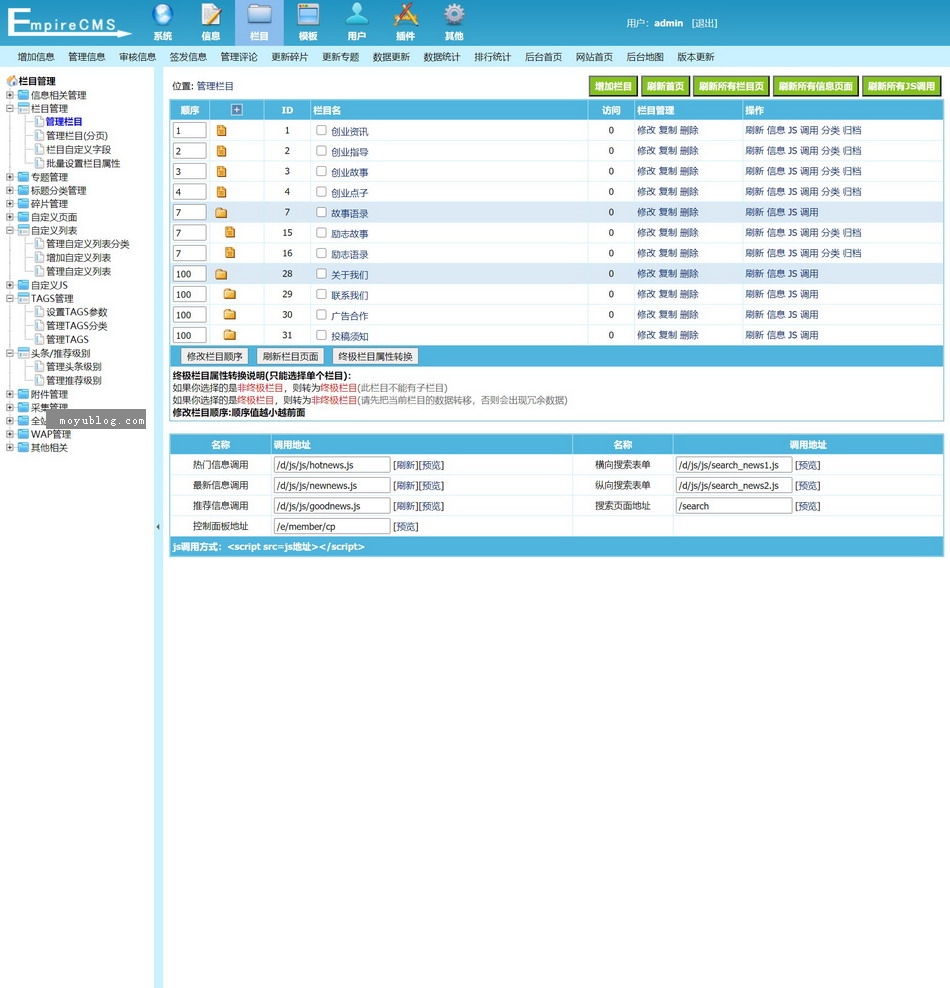Open the 数据更新 menu item
Screen dimensions: 950x988
coord(391,57)
